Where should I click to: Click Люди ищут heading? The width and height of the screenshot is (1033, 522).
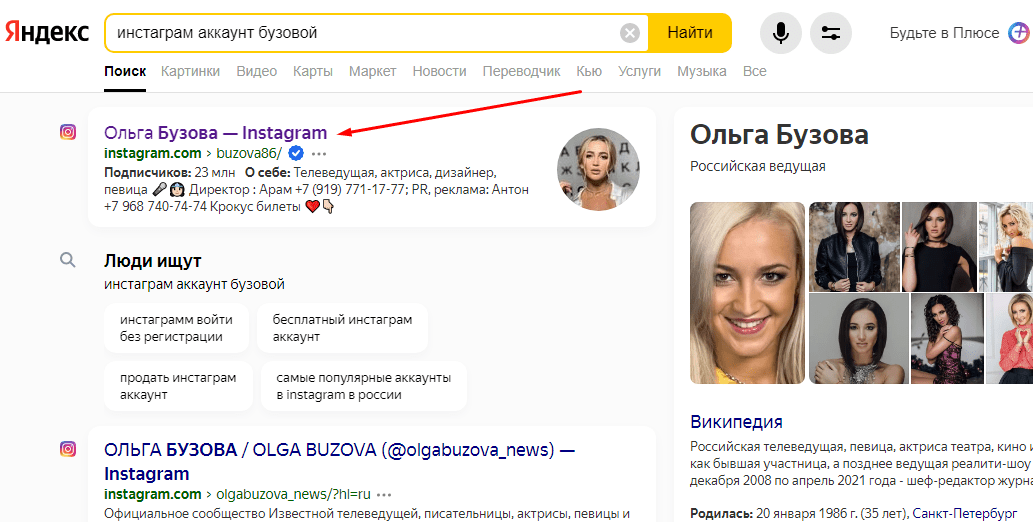click(152, 261)
